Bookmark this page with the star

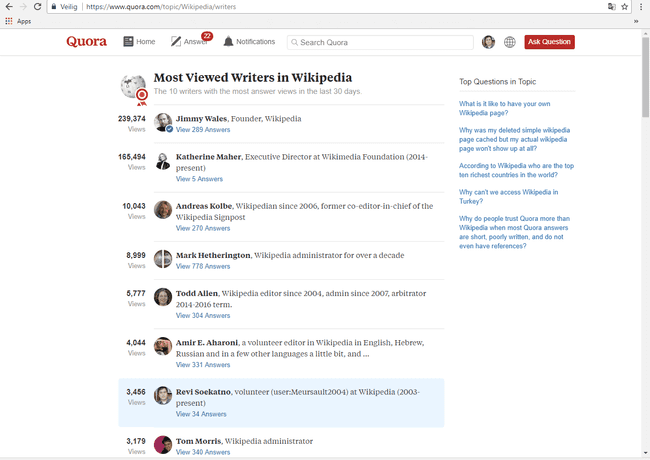[x=624, y=7]
